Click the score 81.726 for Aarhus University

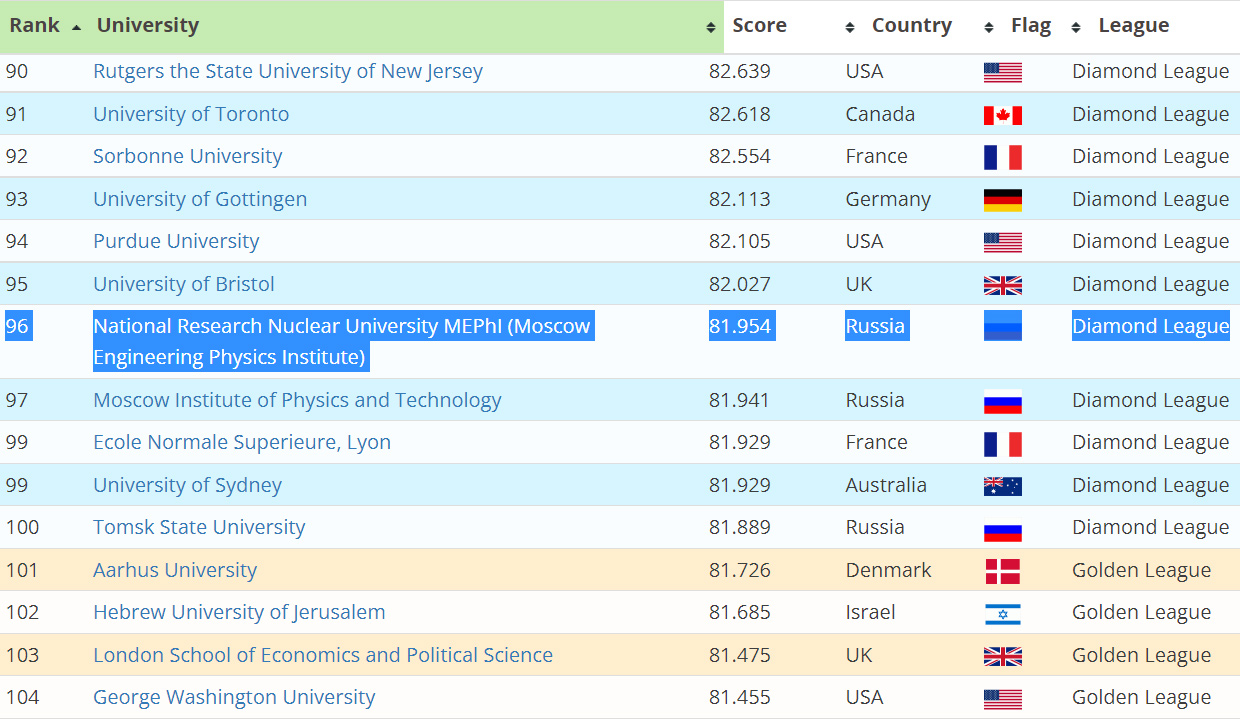(x=740, y=570)
